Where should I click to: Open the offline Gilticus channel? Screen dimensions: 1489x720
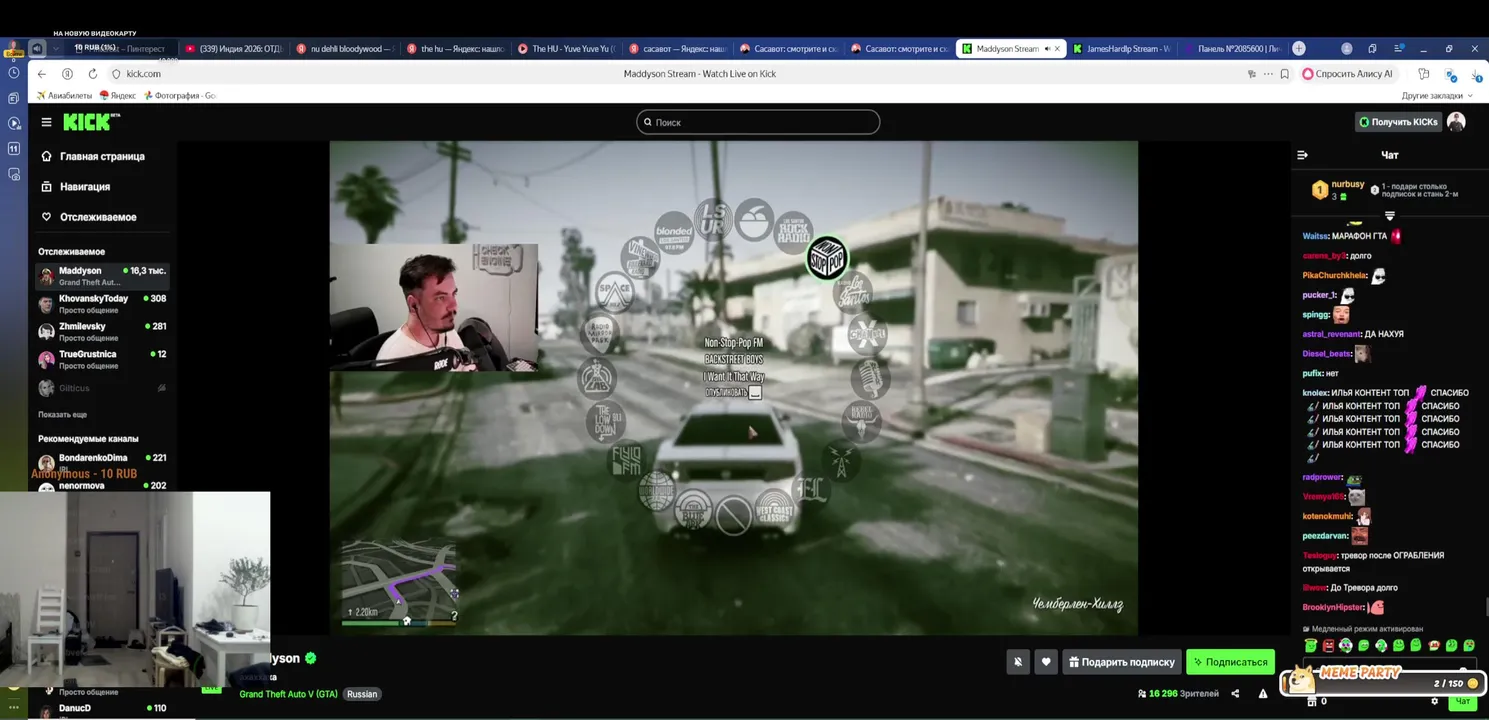(x=102, y=388)
